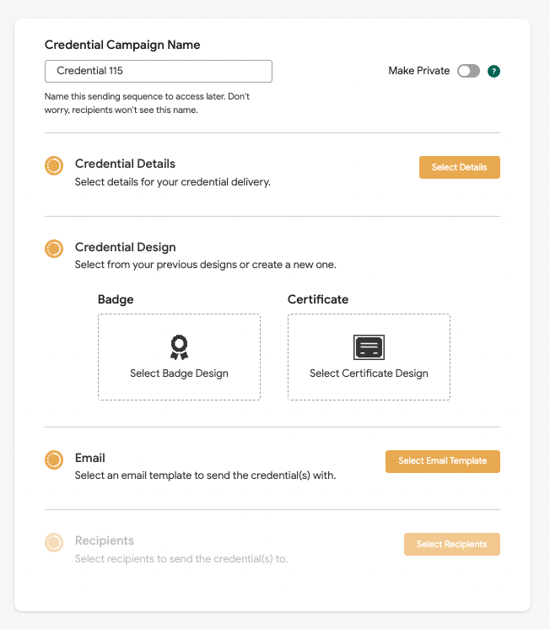Screen dimensions: 550x629
Task: Click the Select Details button
Action: point(459,167)
